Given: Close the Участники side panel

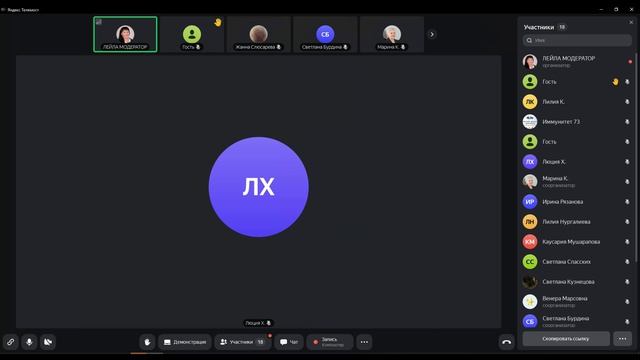Looking at the screenshot, I should click(631, 22).
